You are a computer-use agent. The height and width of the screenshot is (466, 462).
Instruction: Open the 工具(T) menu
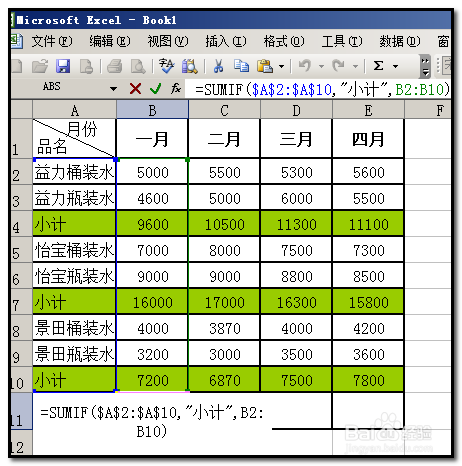(x=342, y=41)
